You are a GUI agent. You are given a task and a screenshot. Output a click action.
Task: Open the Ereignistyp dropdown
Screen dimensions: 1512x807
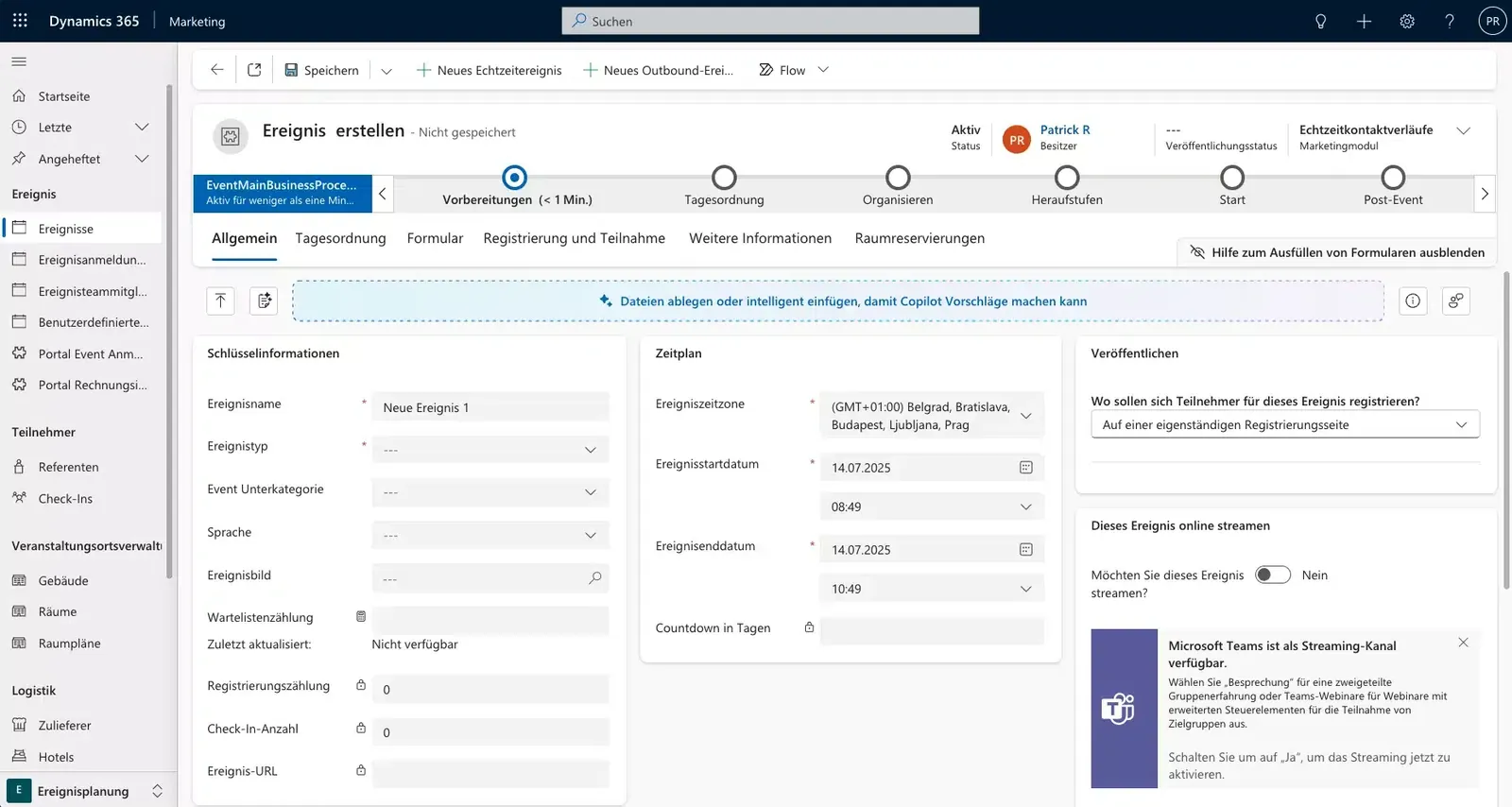490,450
